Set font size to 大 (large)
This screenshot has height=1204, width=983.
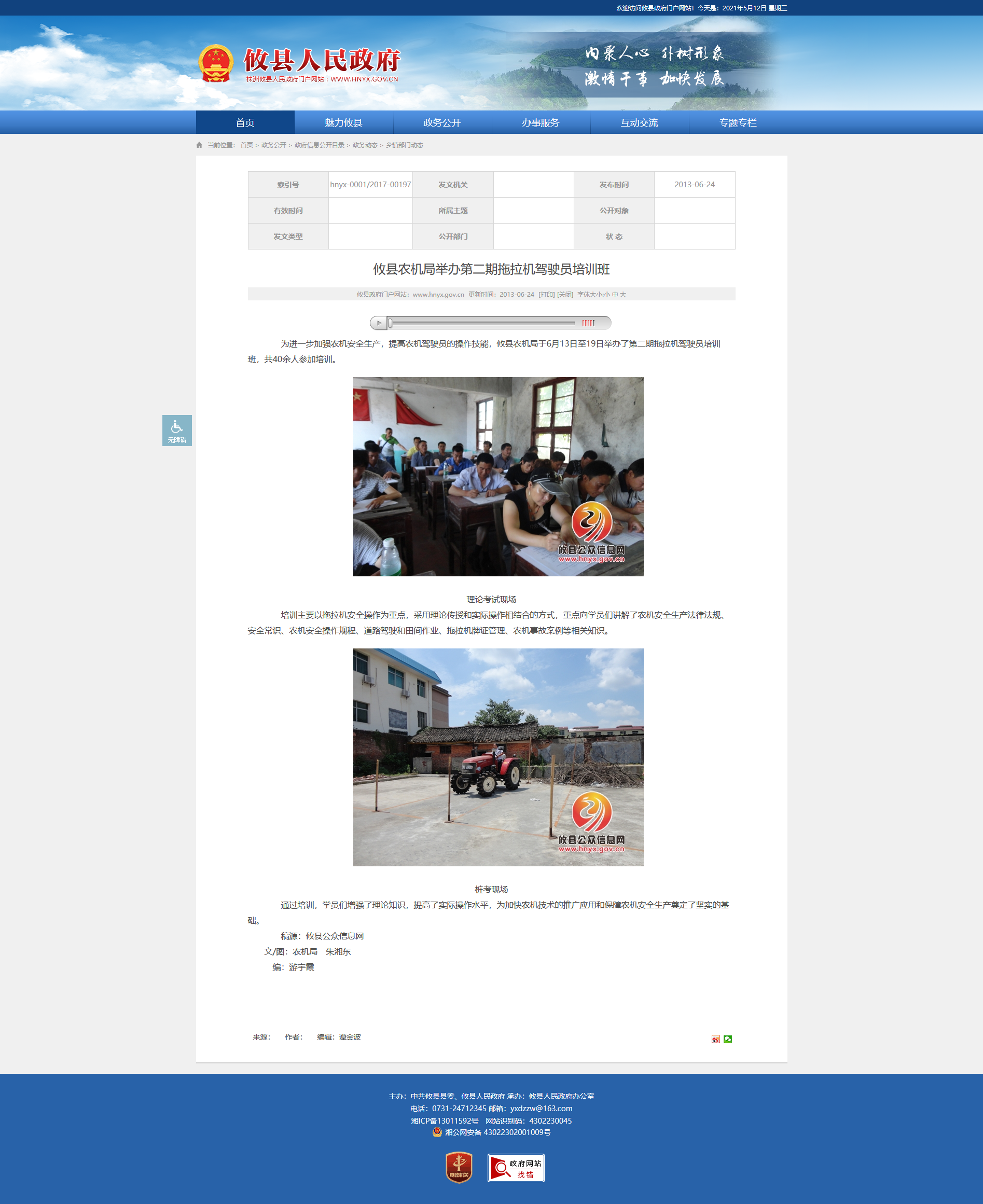[623, 295]
